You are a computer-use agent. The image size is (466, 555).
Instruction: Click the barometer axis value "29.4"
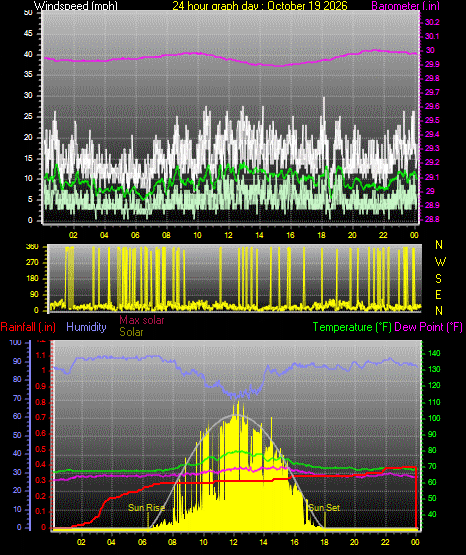[432, 134]
